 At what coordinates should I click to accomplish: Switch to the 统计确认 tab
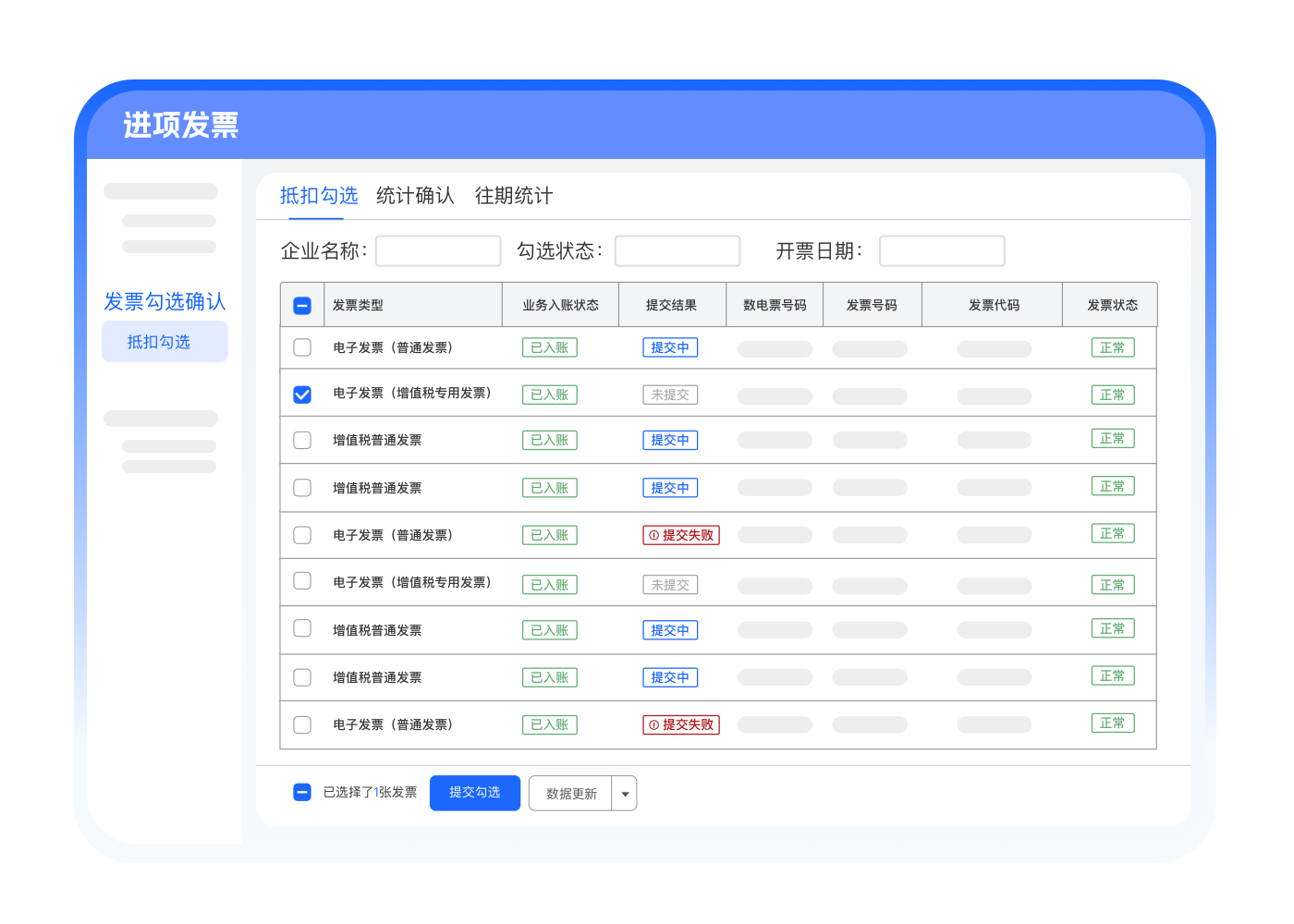pos(415,196)
